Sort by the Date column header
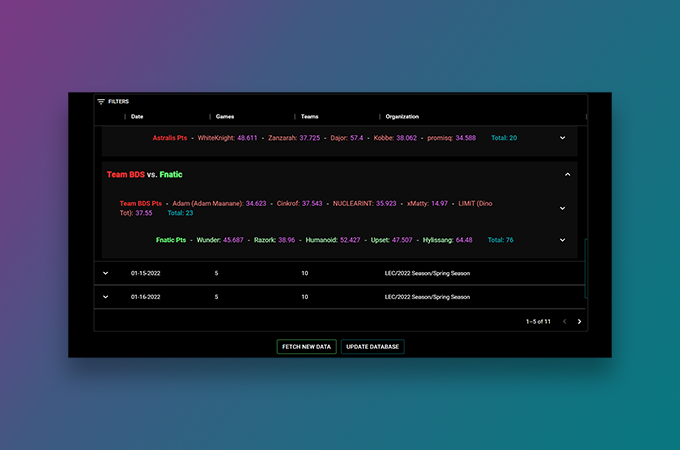Screen dimensions: 680x450 137,117
